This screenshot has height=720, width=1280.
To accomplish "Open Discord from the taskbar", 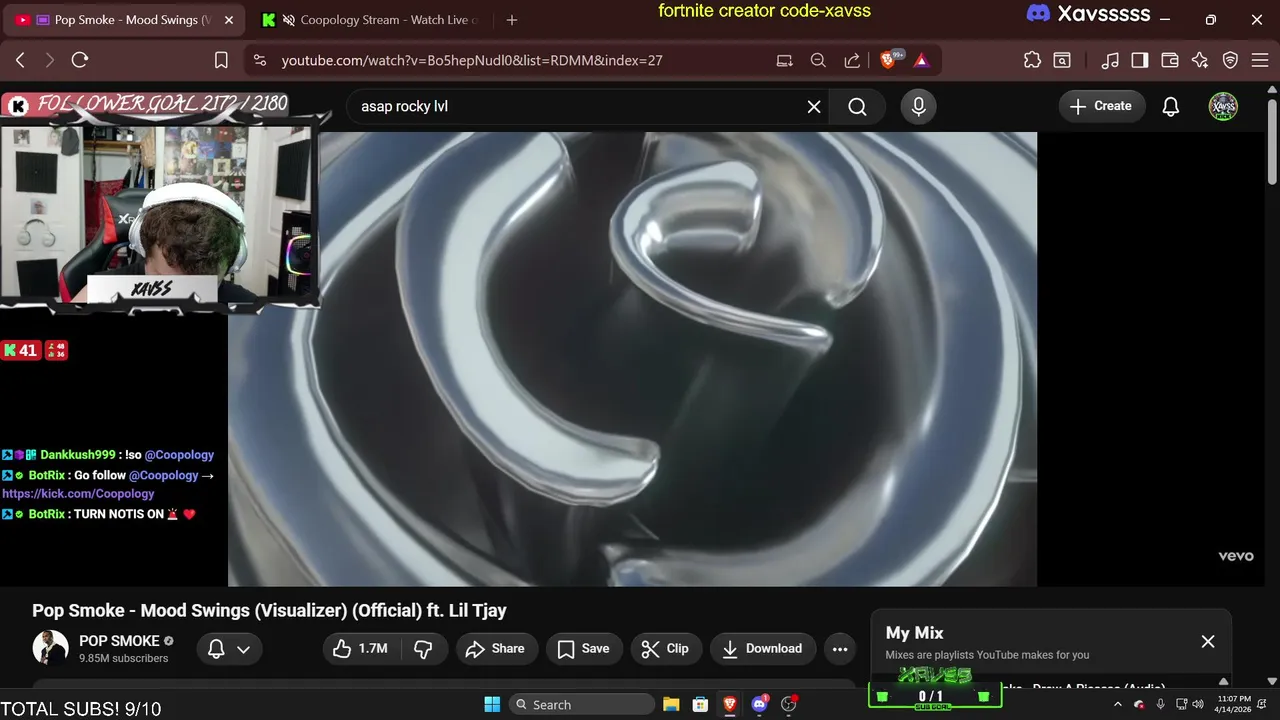I will click(x=759, y=704).
